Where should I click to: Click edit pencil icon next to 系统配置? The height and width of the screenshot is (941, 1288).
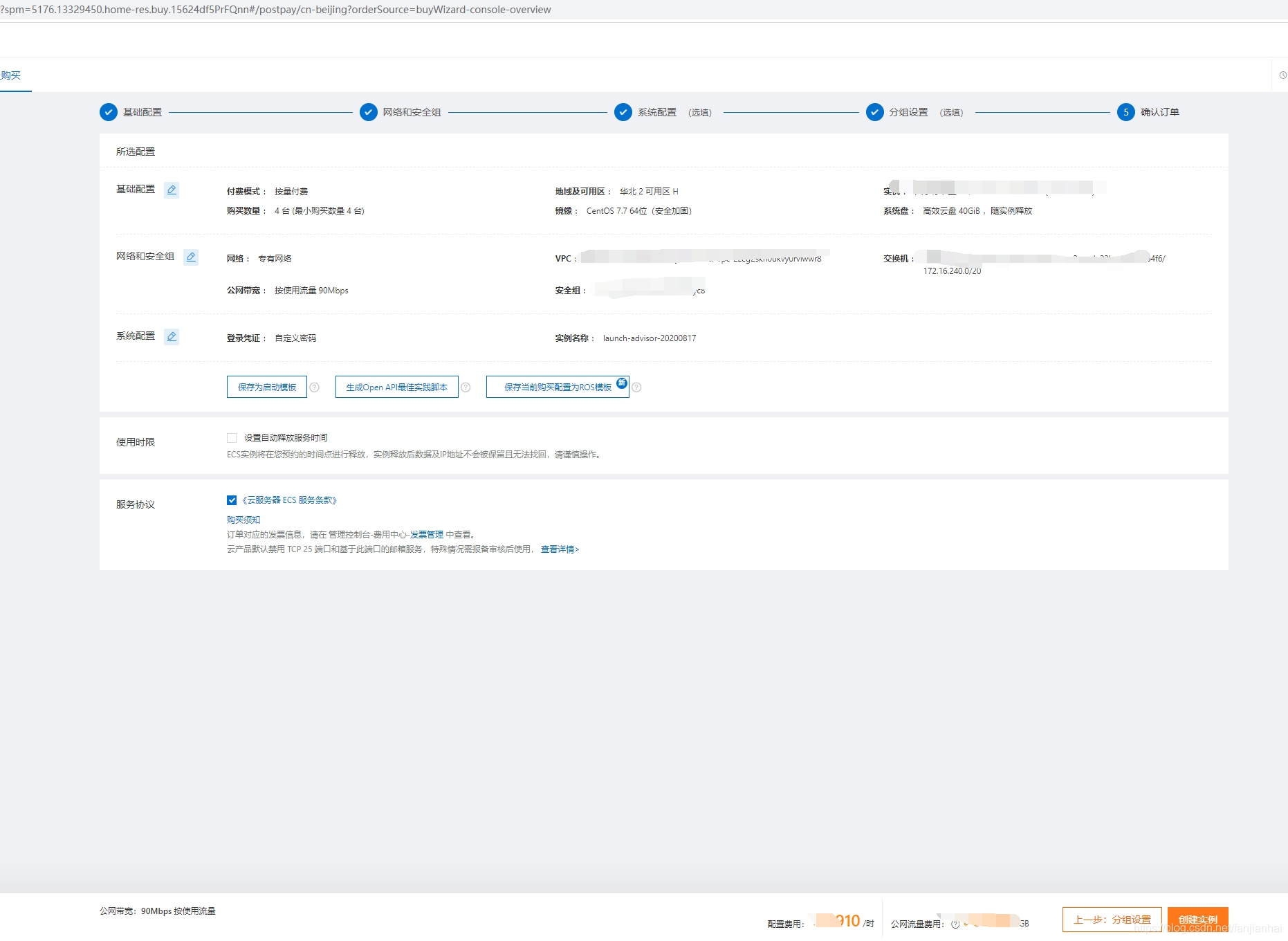(x=172, y=336)
